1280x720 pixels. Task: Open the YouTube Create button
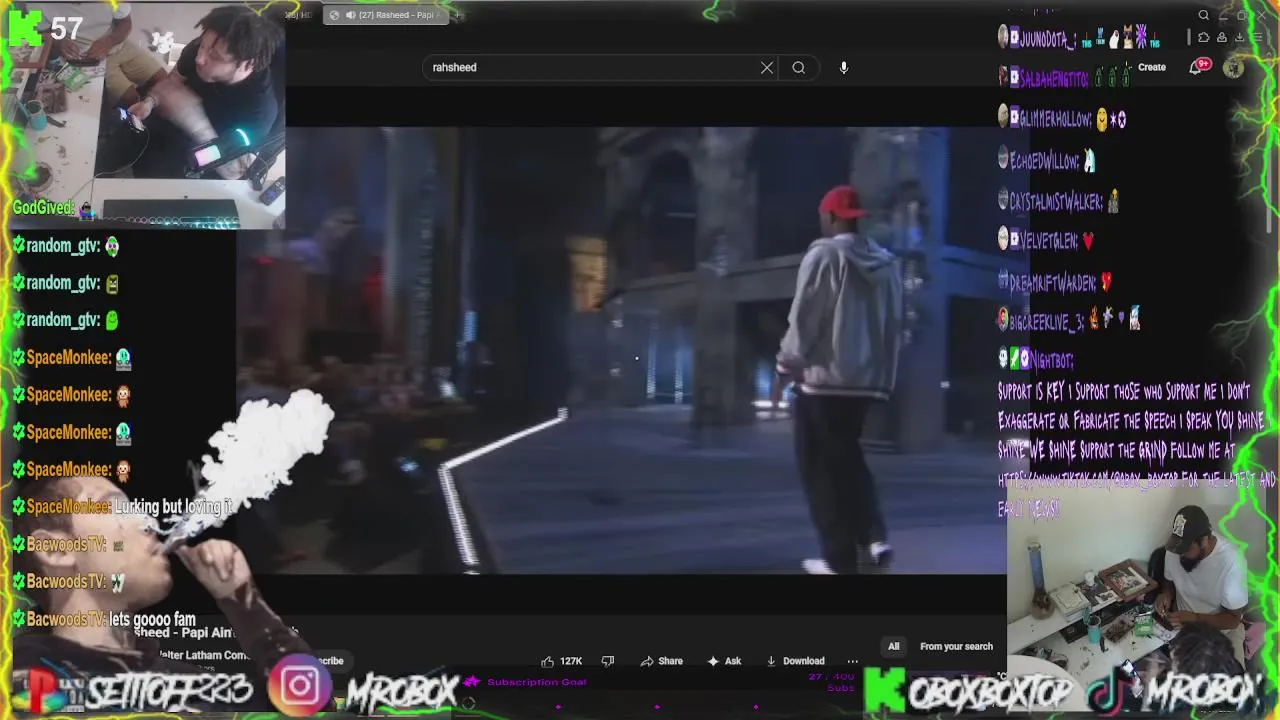pos(1151,67)
